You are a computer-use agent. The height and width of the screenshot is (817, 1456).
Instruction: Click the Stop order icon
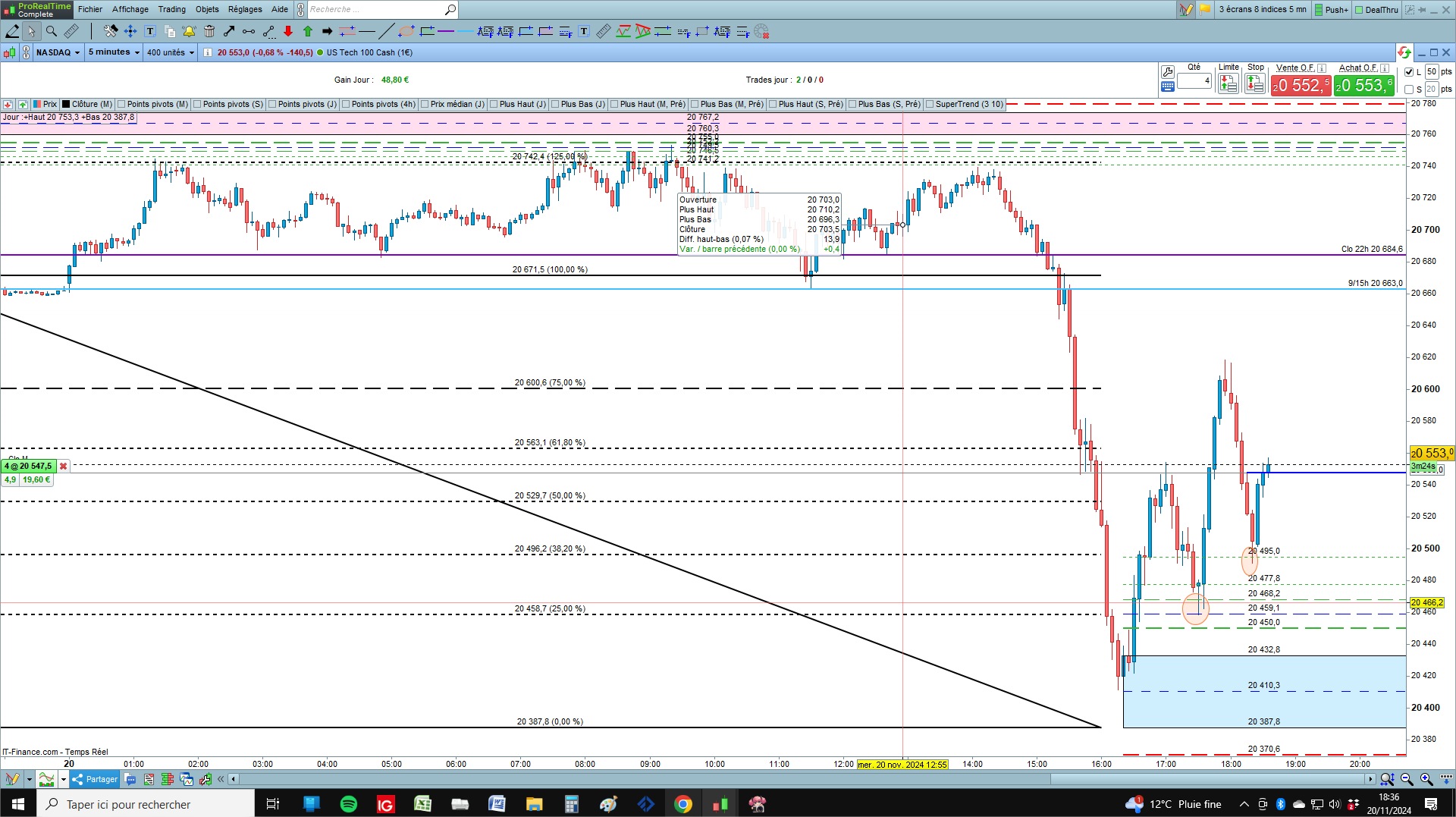click(x=1255, y=83)
